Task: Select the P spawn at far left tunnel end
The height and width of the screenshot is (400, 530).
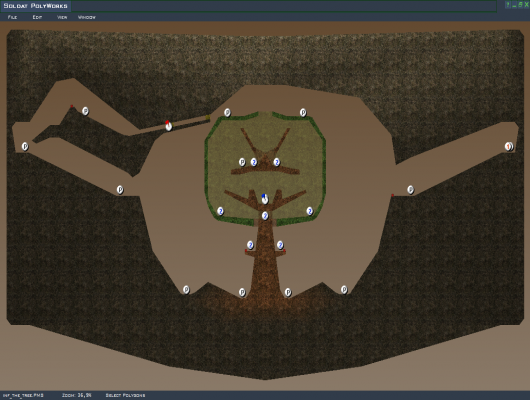Action: [25, 146]
